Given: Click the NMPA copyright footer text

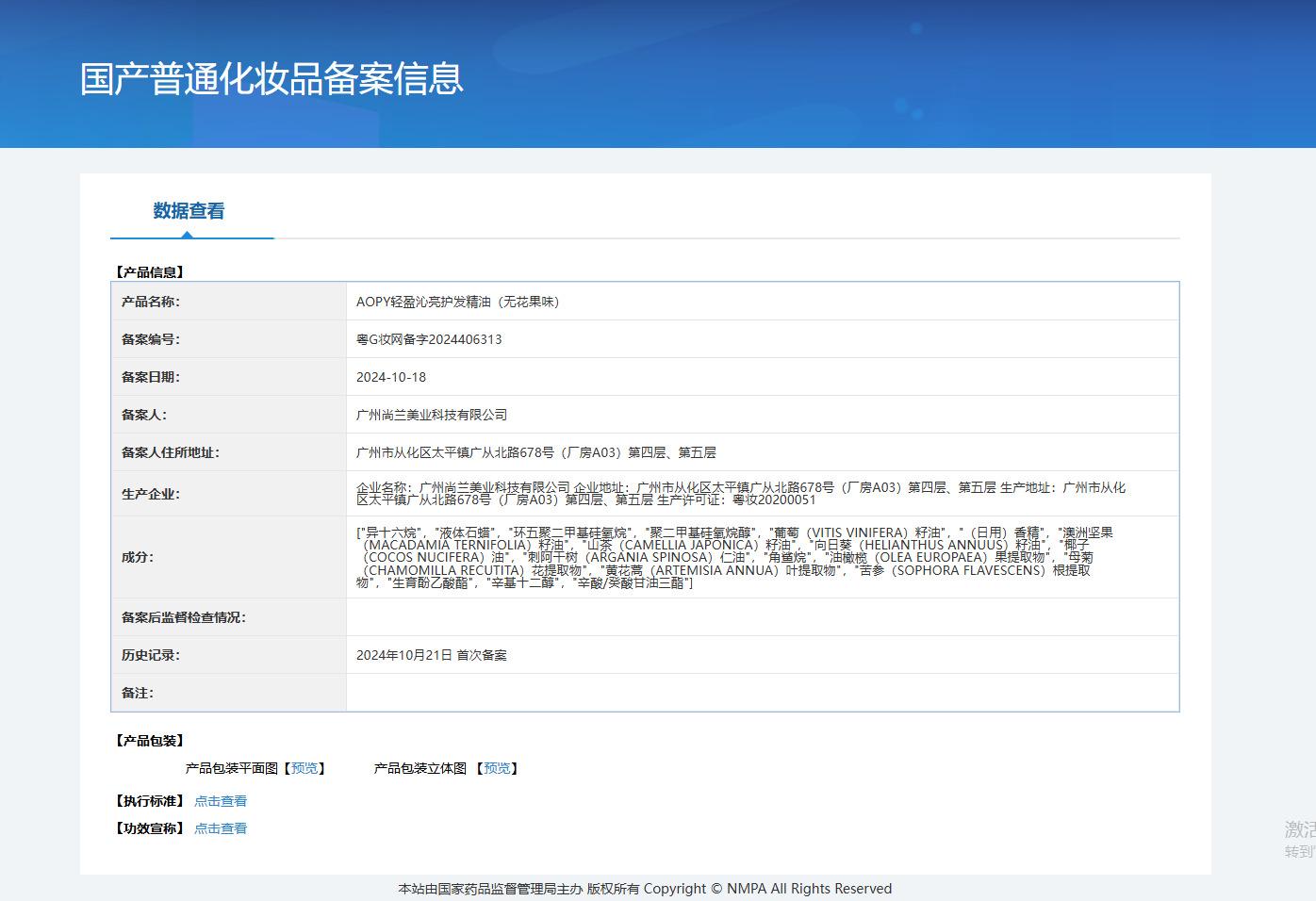Looking at the screenshot, I should click(645, 889).
